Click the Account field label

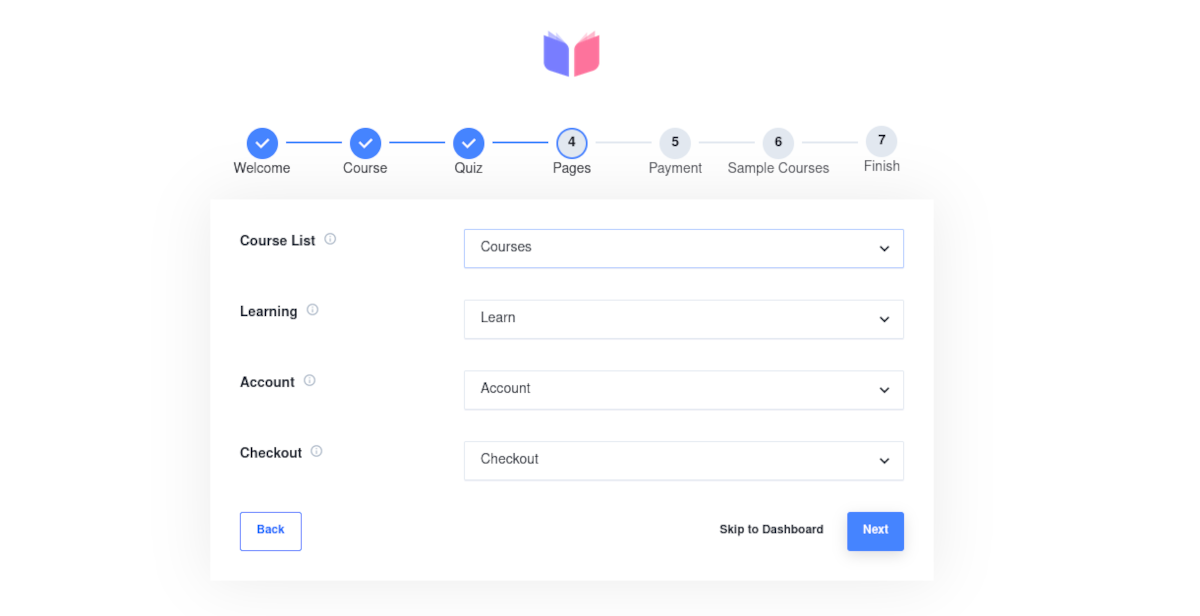coord(267,382)
